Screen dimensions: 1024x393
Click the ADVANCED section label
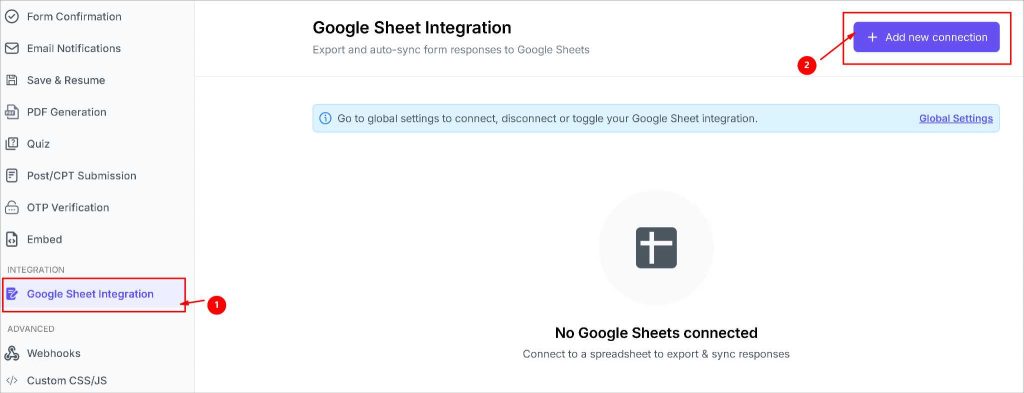pos(31,329)
